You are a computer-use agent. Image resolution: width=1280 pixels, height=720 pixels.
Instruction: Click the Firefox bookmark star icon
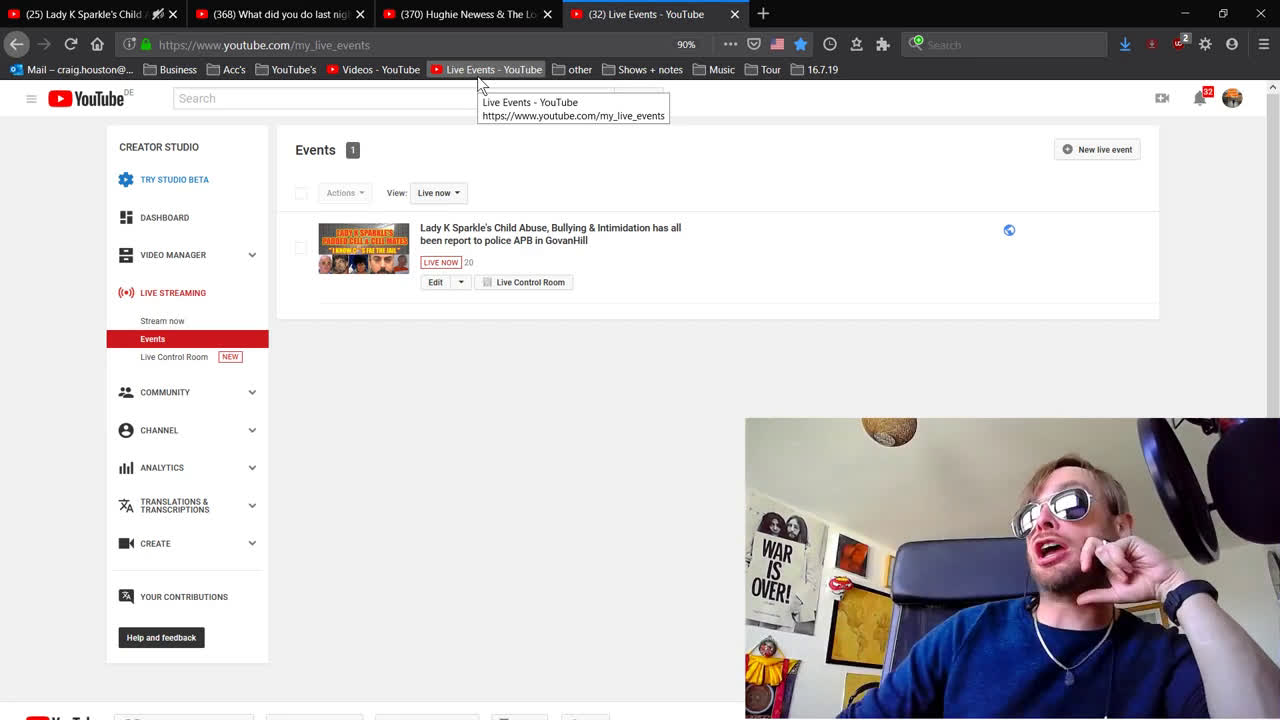tap(800, 44)
